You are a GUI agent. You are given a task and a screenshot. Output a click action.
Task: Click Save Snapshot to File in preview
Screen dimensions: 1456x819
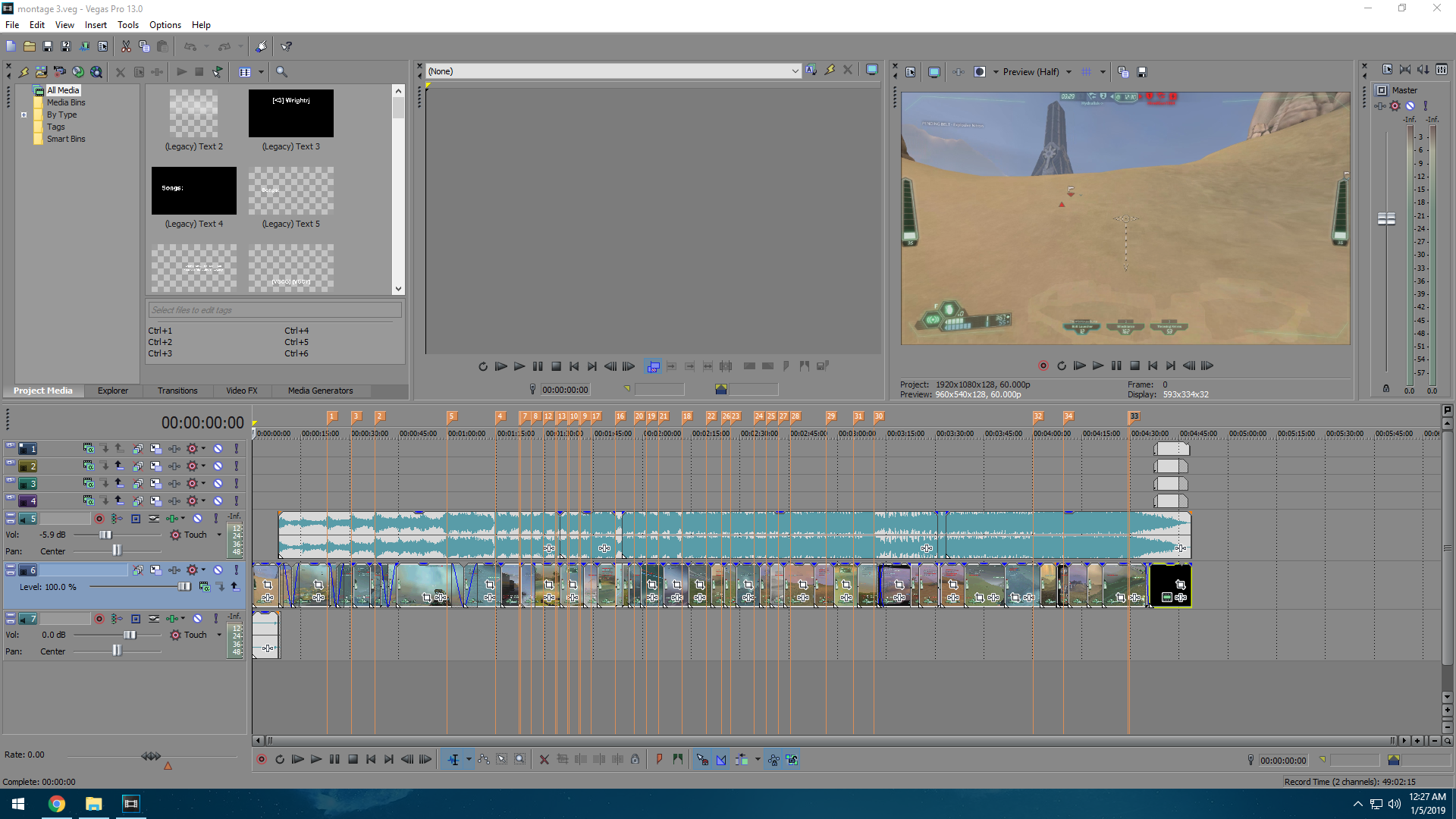tap(1142, 72)
